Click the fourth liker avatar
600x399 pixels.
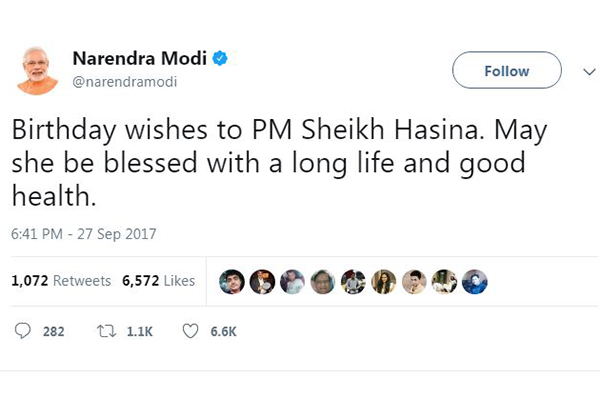[x=323, y=282]
